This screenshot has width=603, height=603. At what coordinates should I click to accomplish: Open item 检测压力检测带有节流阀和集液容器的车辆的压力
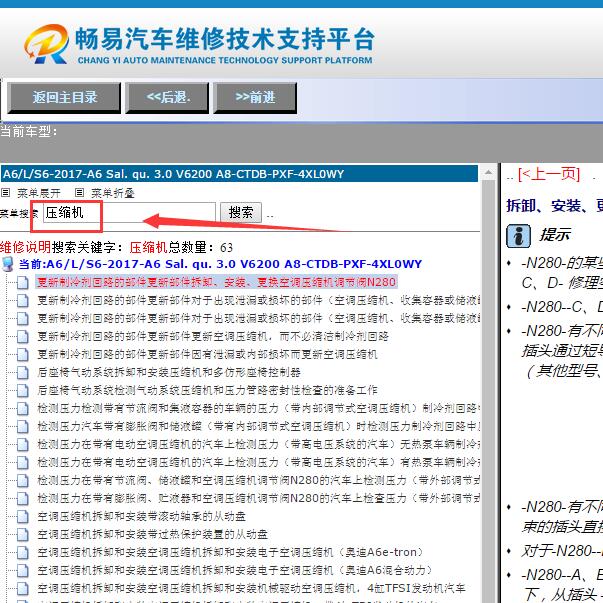coord(258,408)
